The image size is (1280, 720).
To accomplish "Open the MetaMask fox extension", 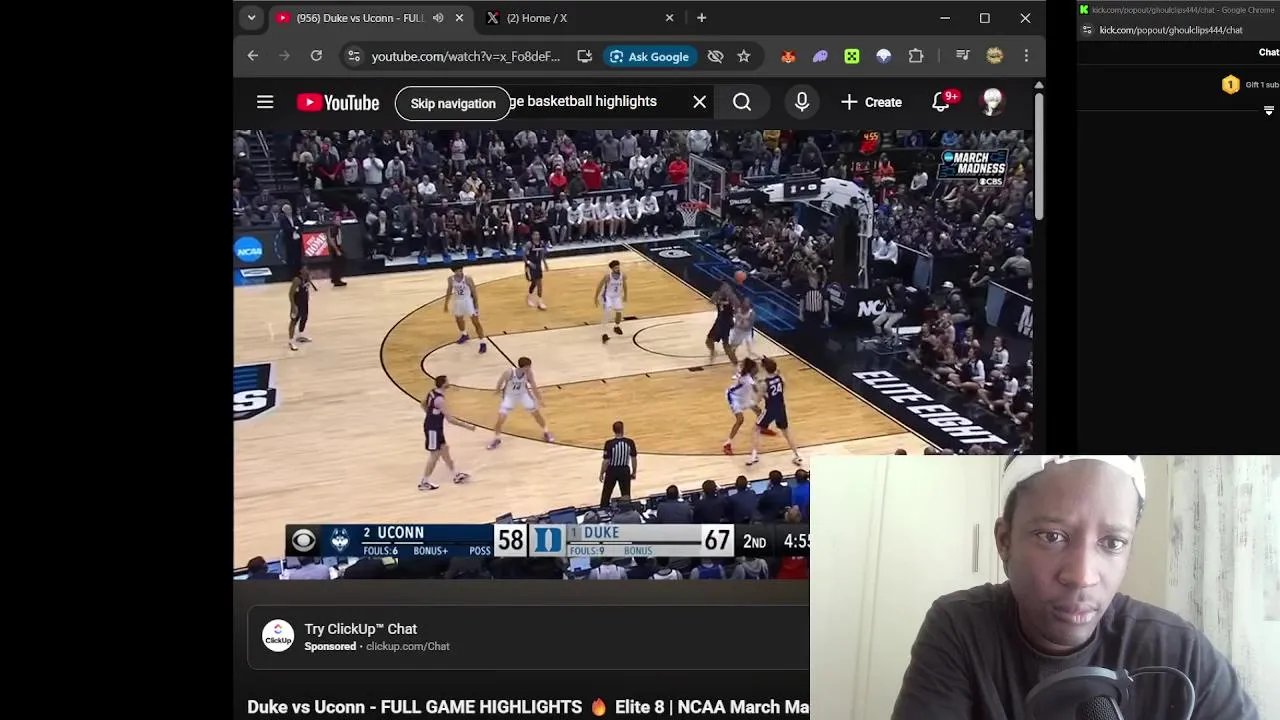I will pyautogui.click(x=788, y=56).
